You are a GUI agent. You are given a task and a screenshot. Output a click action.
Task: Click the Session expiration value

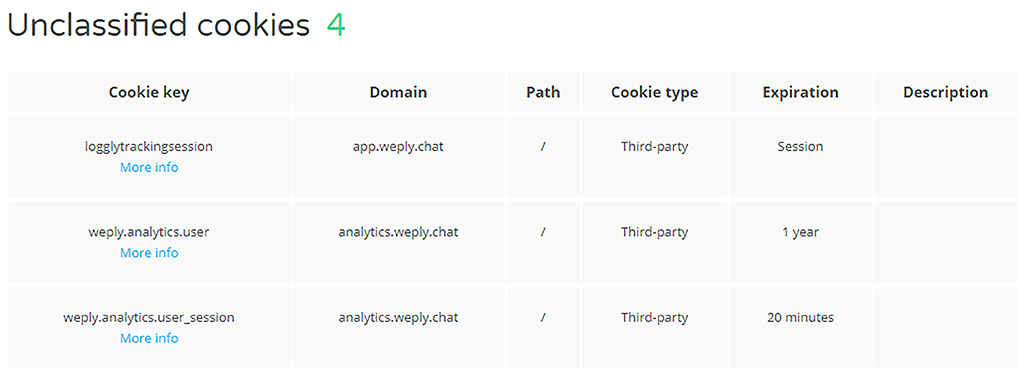point(801,146)
